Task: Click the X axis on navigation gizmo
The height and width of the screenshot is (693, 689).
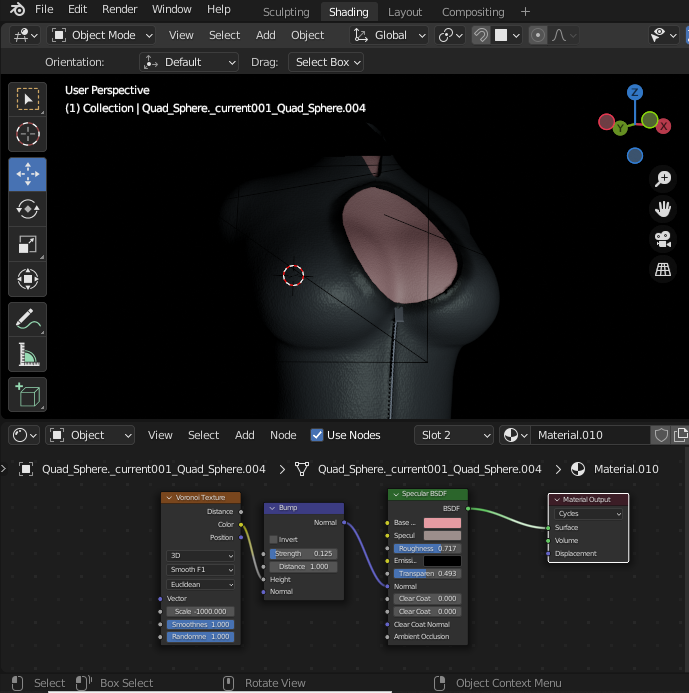Action: click(663, 126)
